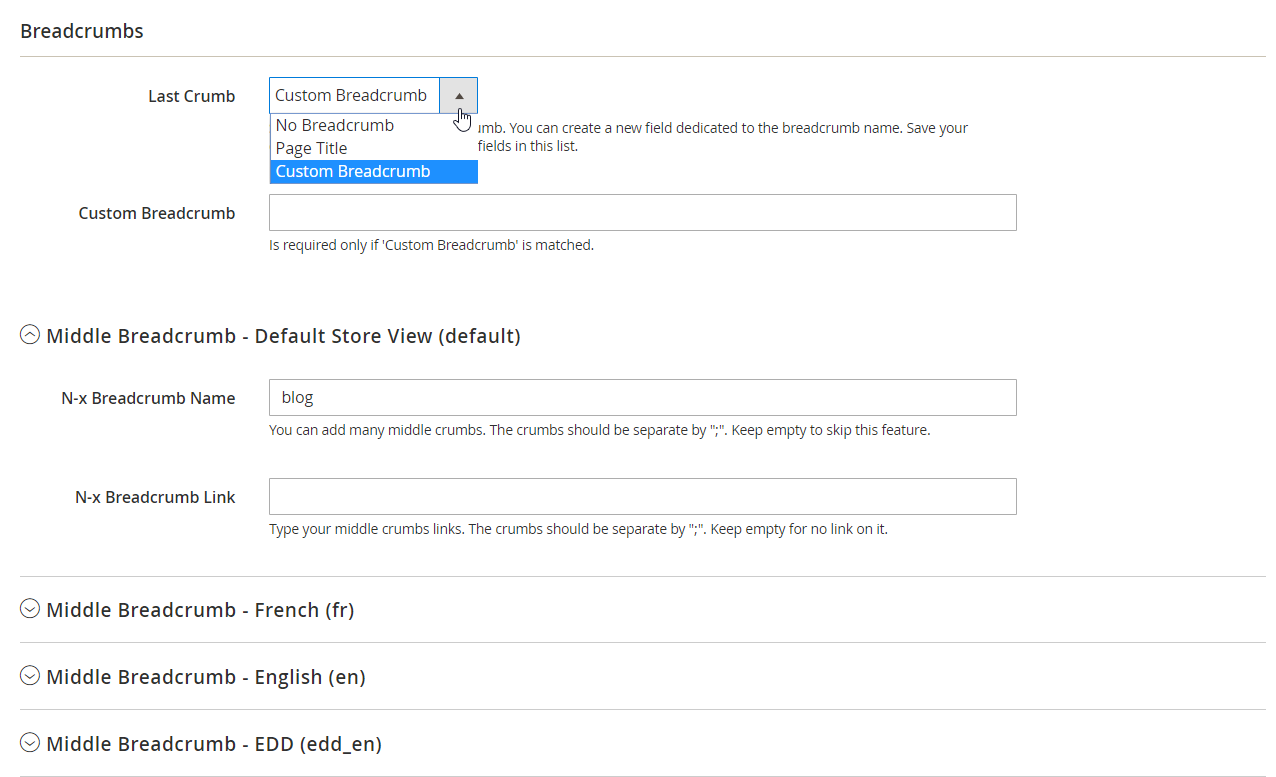Click the 'Breadcrumbs' section title

click(x=82, y=31)
